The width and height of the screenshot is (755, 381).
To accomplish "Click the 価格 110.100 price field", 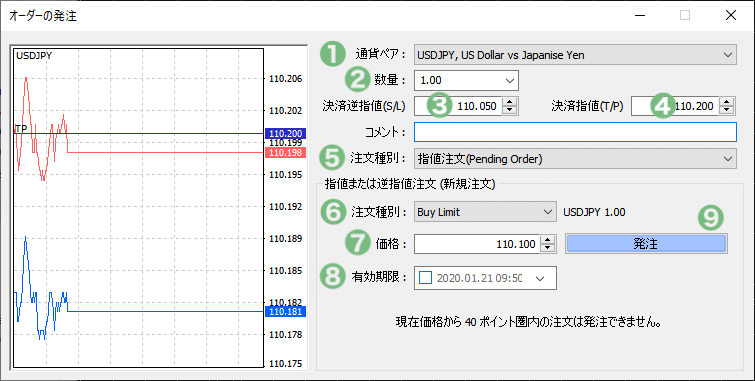I will coord(477,244).
